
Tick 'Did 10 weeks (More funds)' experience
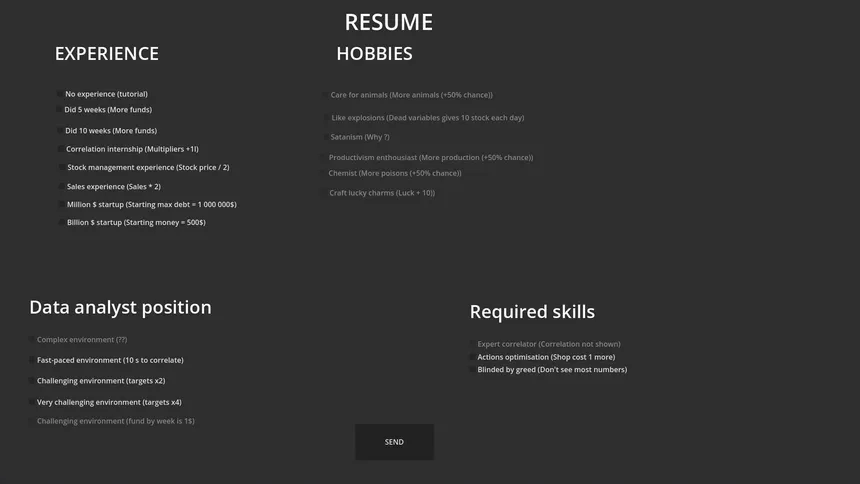point(59,131)
